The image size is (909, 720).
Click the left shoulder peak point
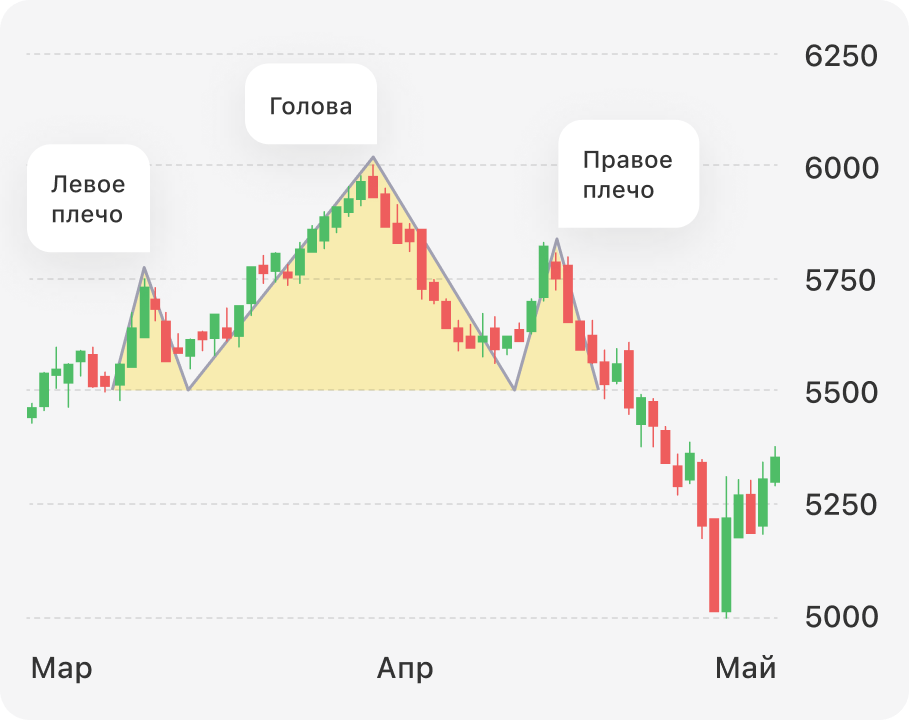(x=144, y=268)
